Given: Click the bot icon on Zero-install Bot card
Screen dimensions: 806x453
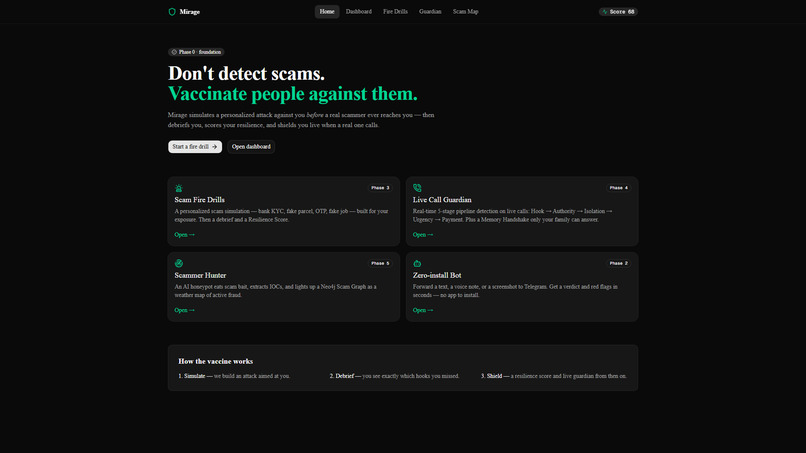Looking at the screenshot, I should tap(417, 263).
